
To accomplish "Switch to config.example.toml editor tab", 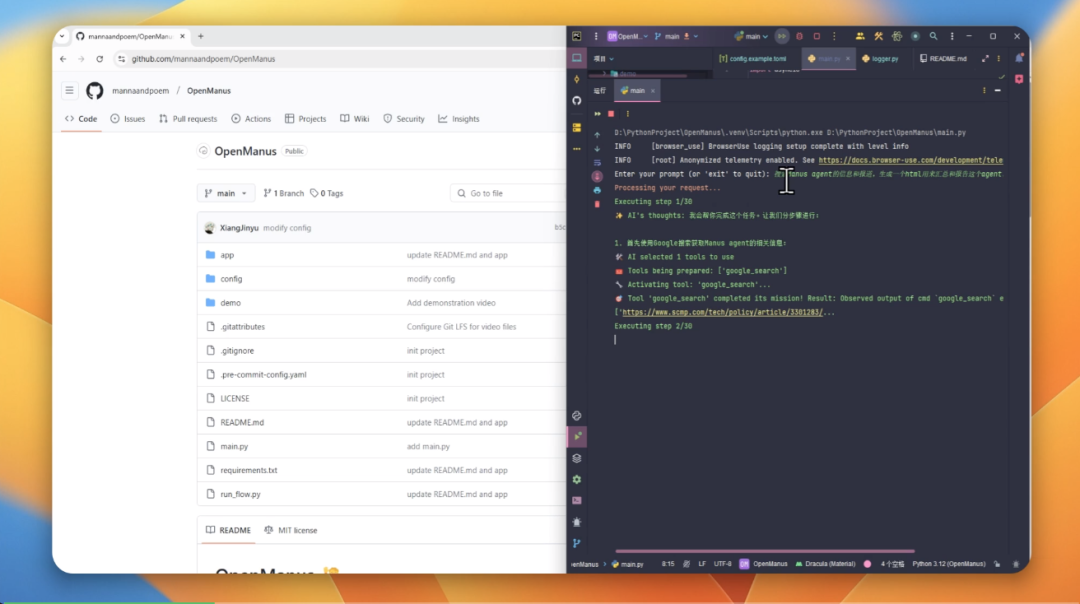I will point(753,59).
